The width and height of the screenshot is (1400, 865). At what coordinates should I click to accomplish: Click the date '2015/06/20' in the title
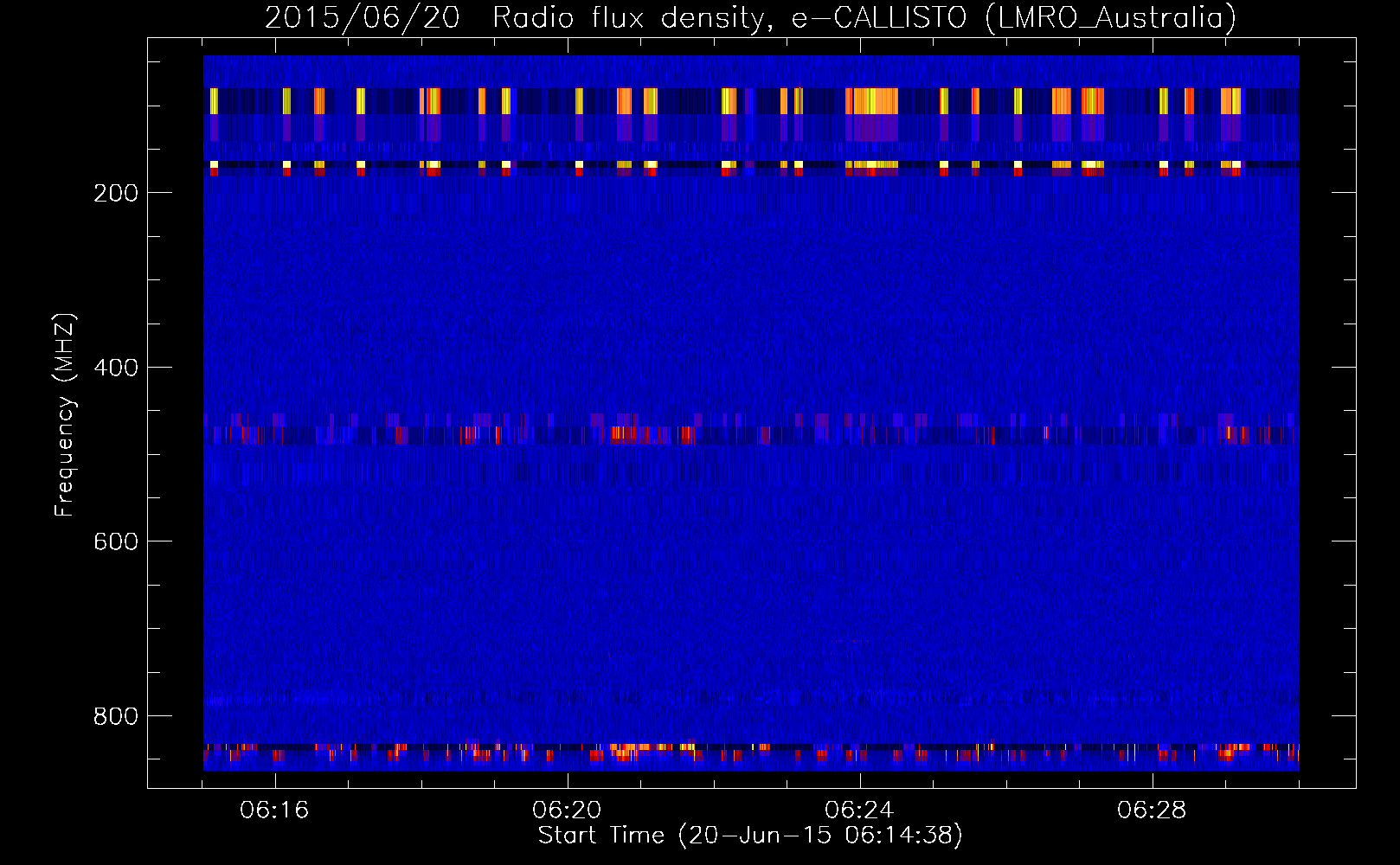pyautogui.click(x=362, y=18)
